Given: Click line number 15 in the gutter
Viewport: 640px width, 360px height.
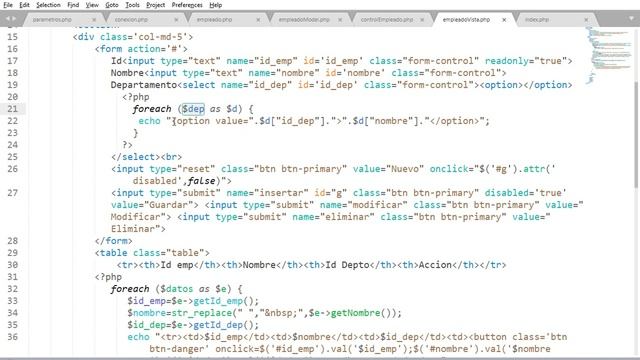Looking at the screenshot, I should (13, 37).
